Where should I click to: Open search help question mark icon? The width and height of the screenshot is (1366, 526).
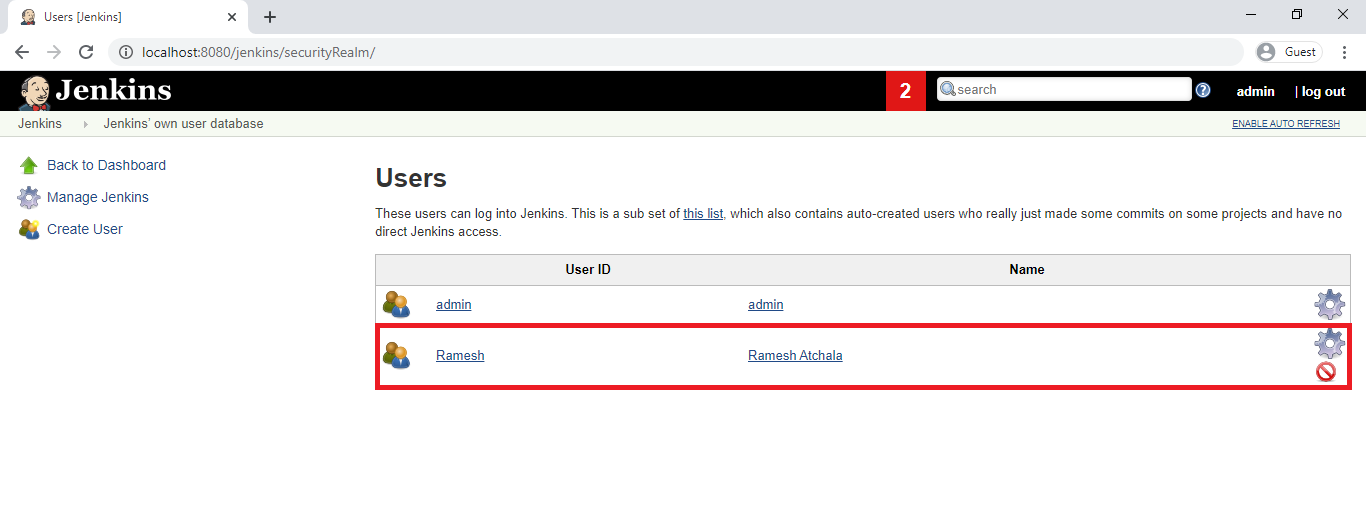[x=1203, y=90]
